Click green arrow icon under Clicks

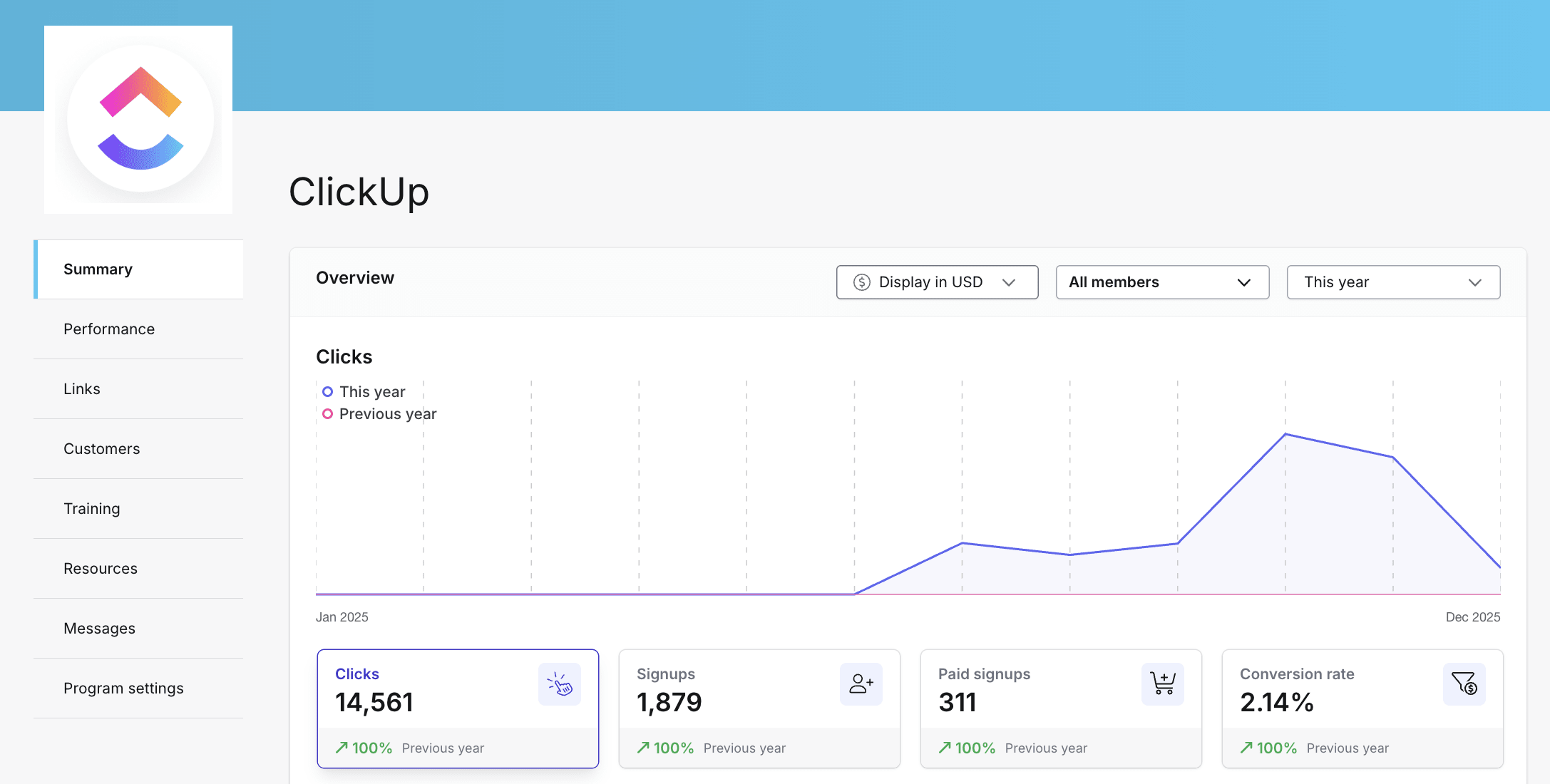pos(342,748)
